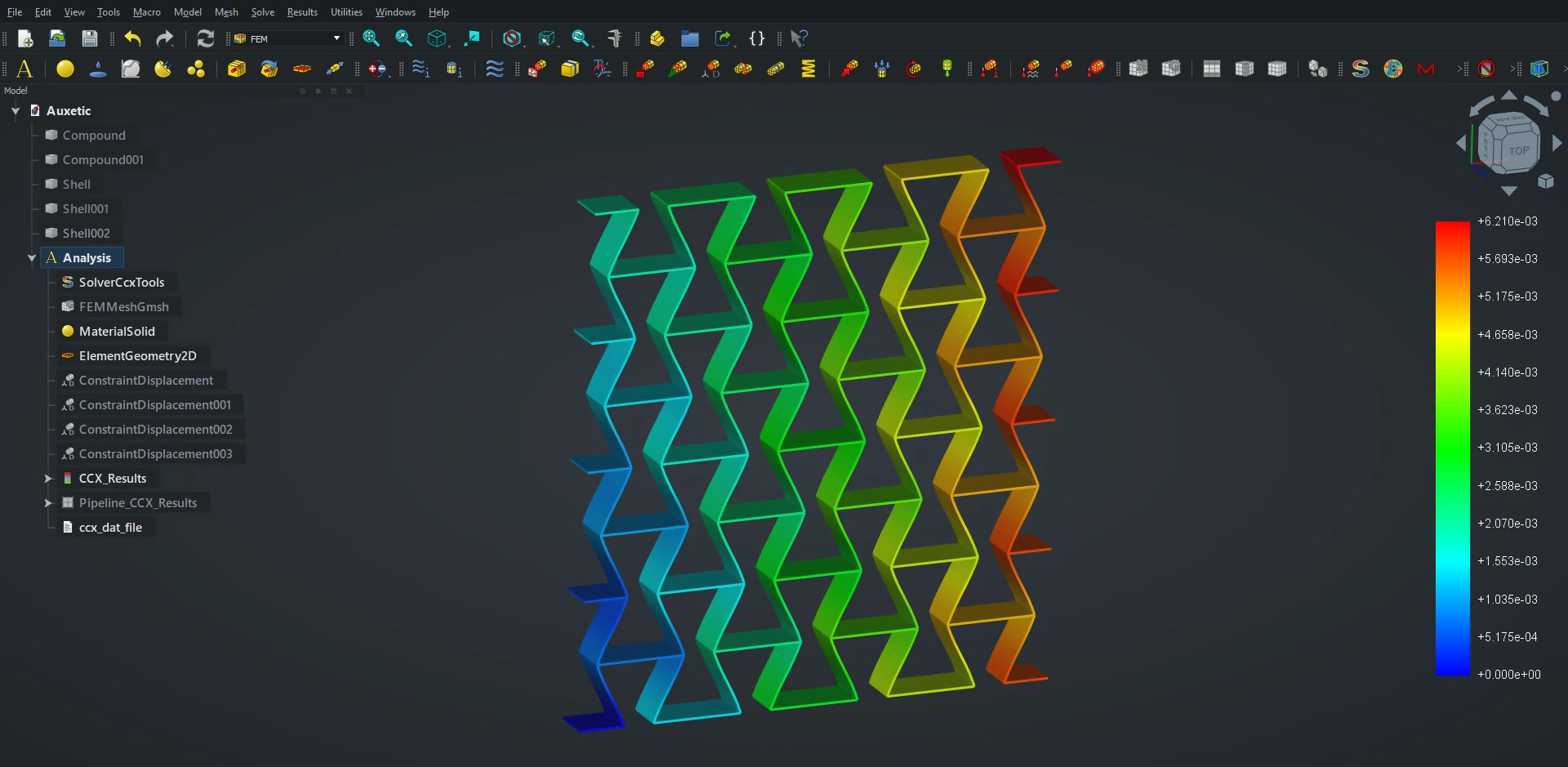Open the CalculiX solver tool

(x=1360, y=69)
